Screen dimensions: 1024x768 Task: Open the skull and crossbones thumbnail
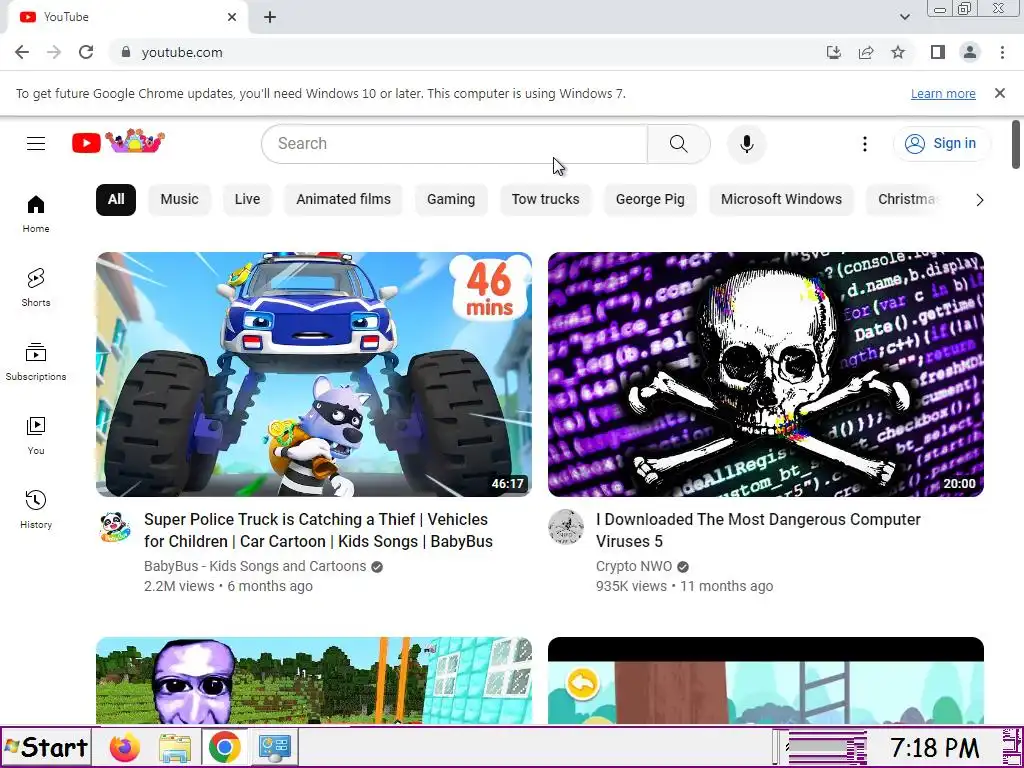point(765,374)
